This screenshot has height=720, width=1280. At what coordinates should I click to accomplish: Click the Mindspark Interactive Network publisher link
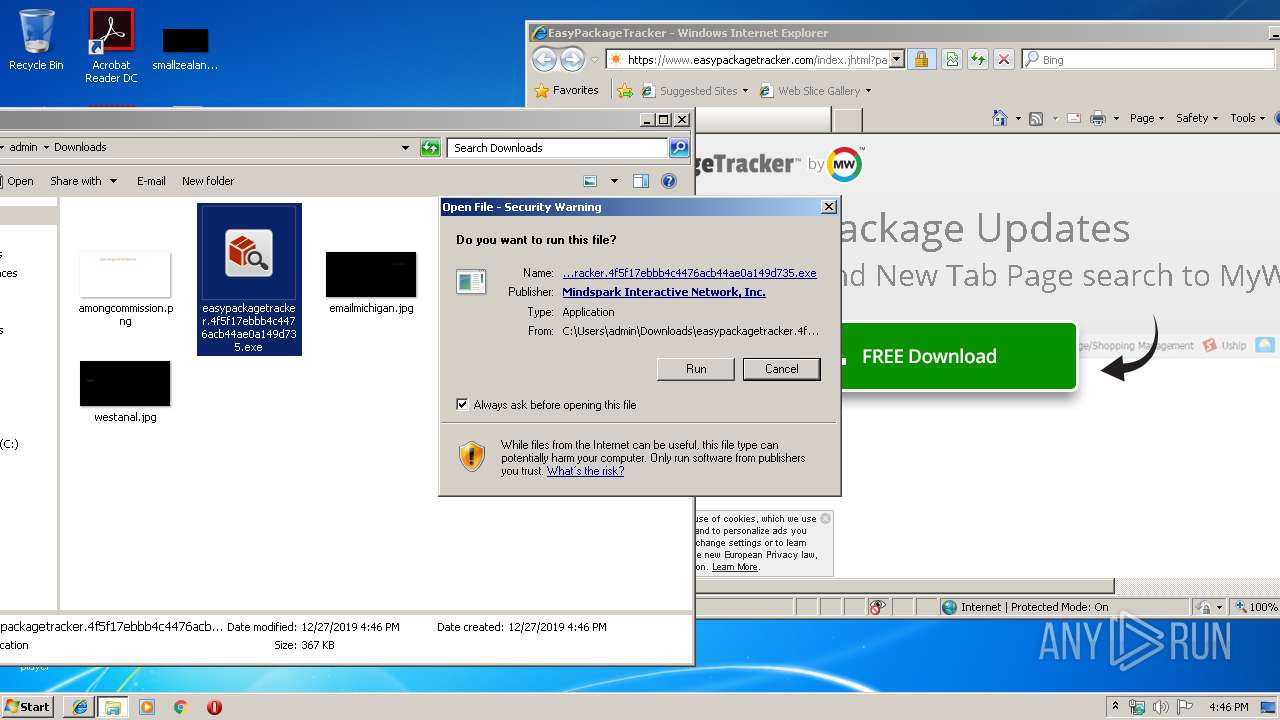[x=664, y=292]
